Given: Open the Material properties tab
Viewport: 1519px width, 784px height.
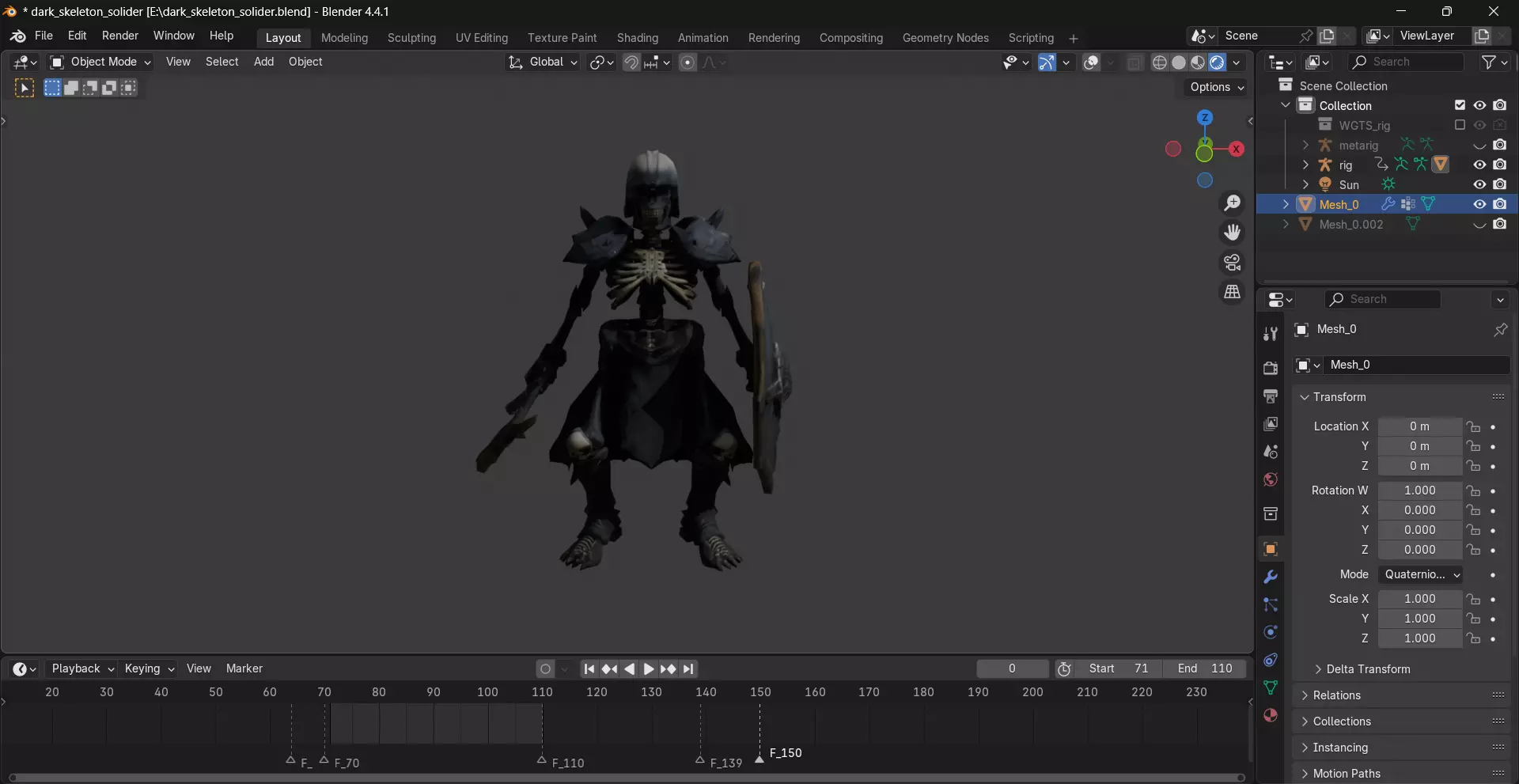Looking at the screenshot, I should coord(1271,715).
